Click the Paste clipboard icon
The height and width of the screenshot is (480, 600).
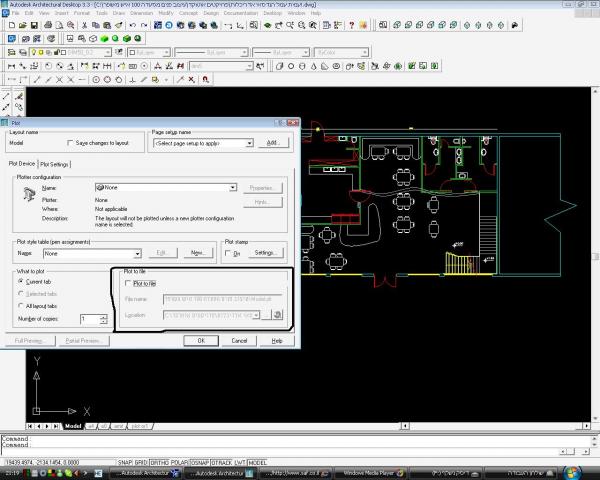tap(107, 25)
